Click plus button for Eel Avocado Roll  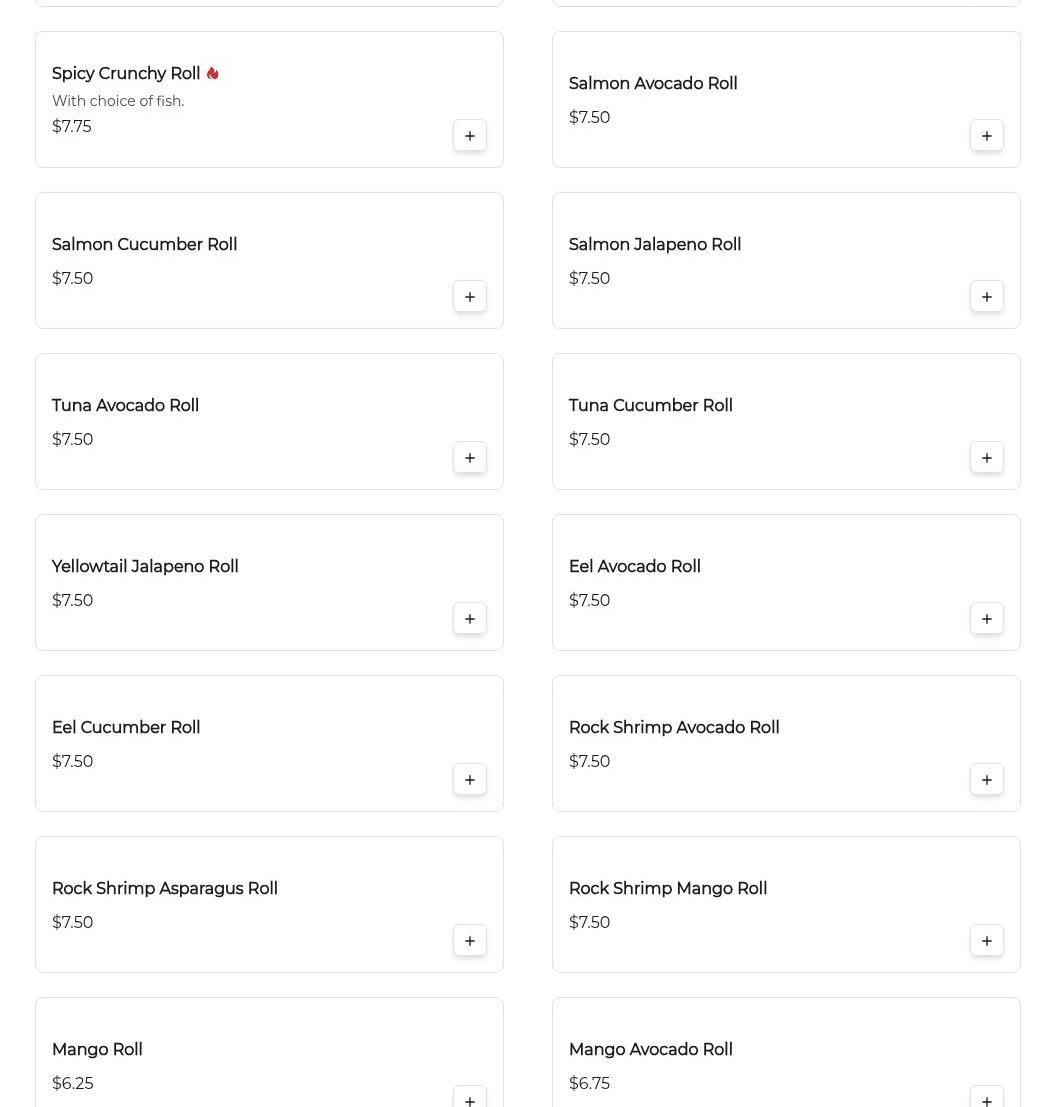pos(987,619)
